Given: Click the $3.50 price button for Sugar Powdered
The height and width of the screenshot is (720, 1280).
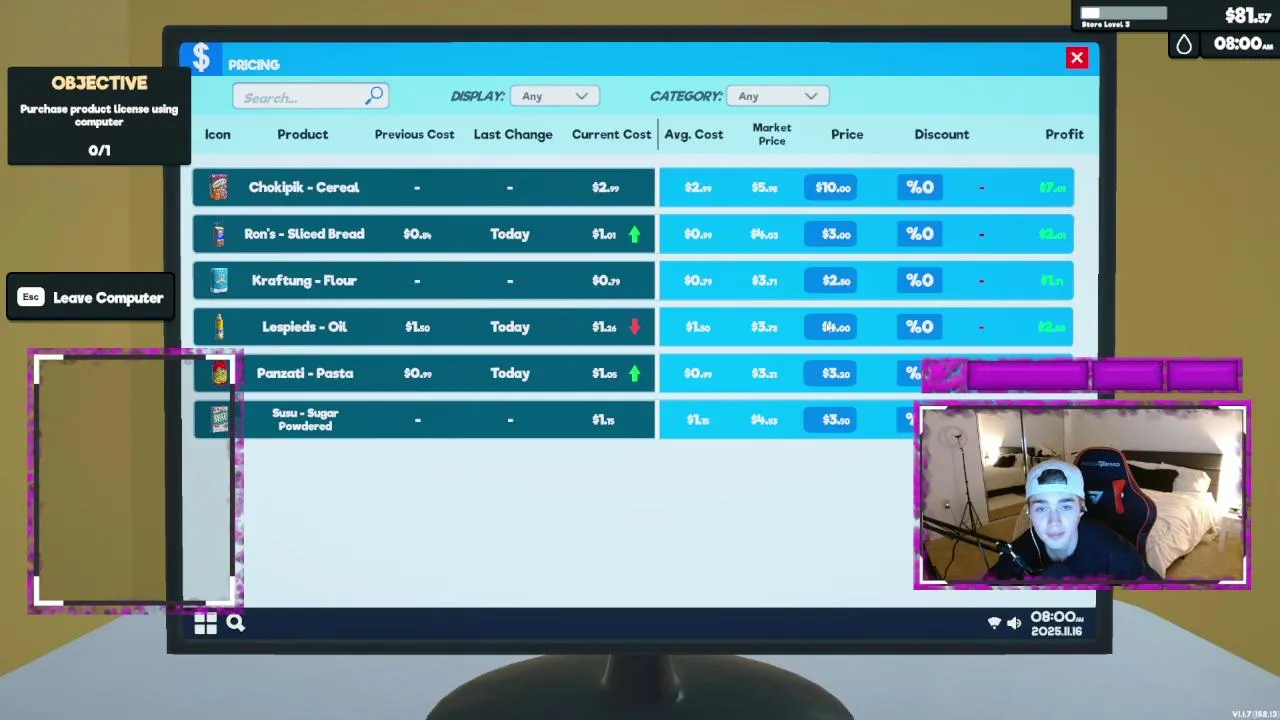Looking at the screenshot, I should (x=832, y=420).
